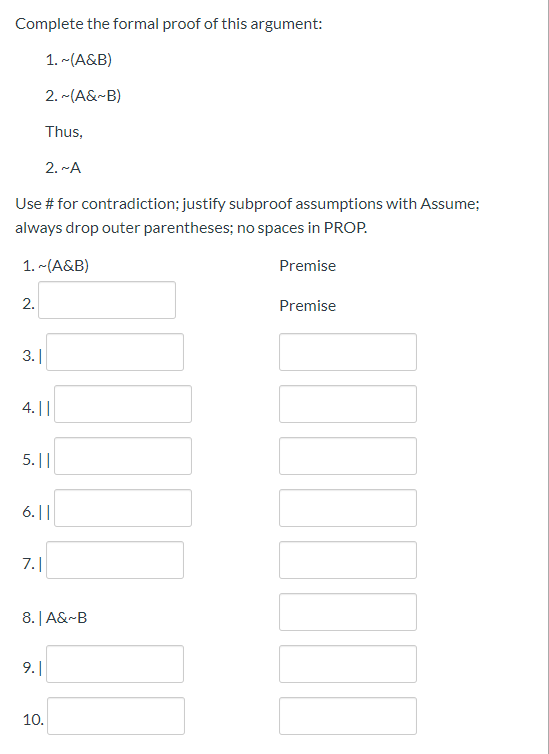Click the line 6 proposition input field

[123, 508]
